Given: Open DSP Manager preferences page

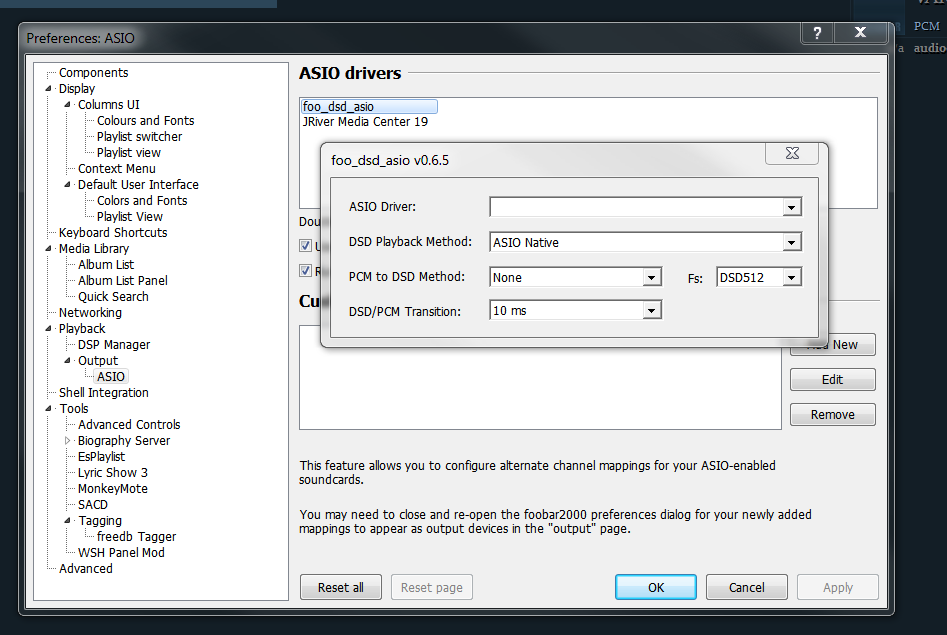Looking at the screenshot, I should click(114, 345).
